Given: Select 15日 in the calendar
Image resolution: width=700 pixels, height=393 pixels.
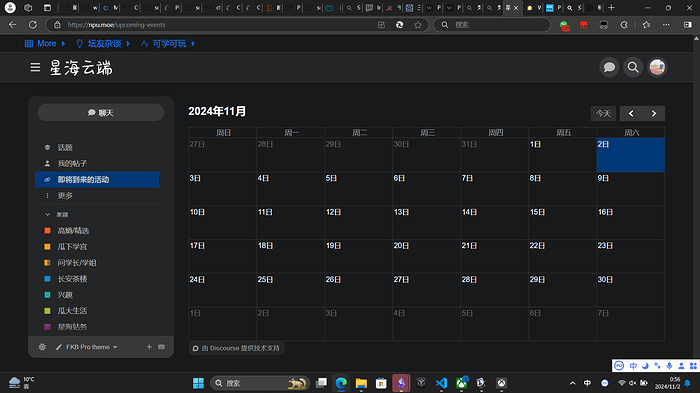Looking at the screenshot, I should pos(562,222).
